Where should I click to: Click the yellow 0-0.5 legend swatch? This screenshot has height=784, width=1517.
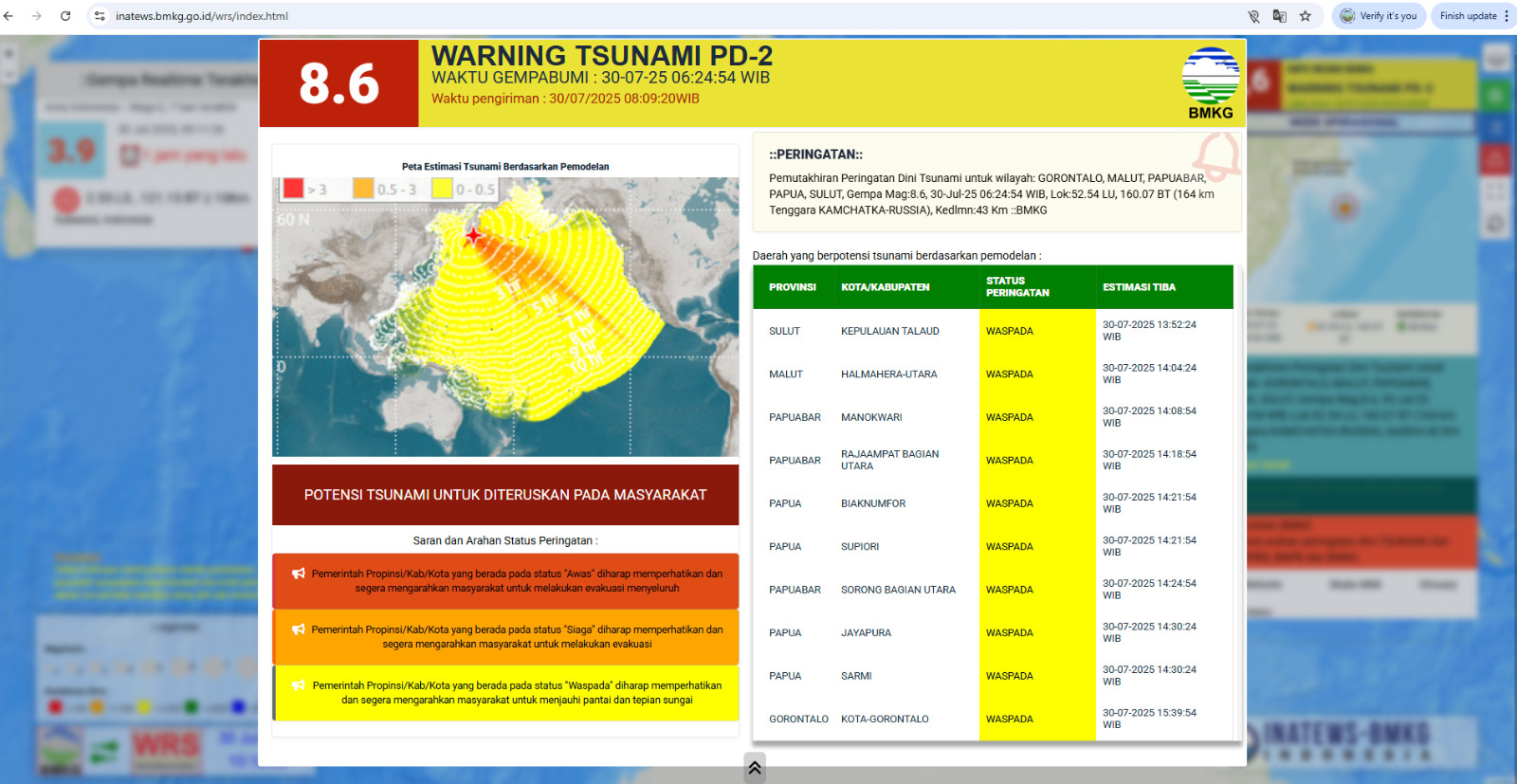[442, 189]
